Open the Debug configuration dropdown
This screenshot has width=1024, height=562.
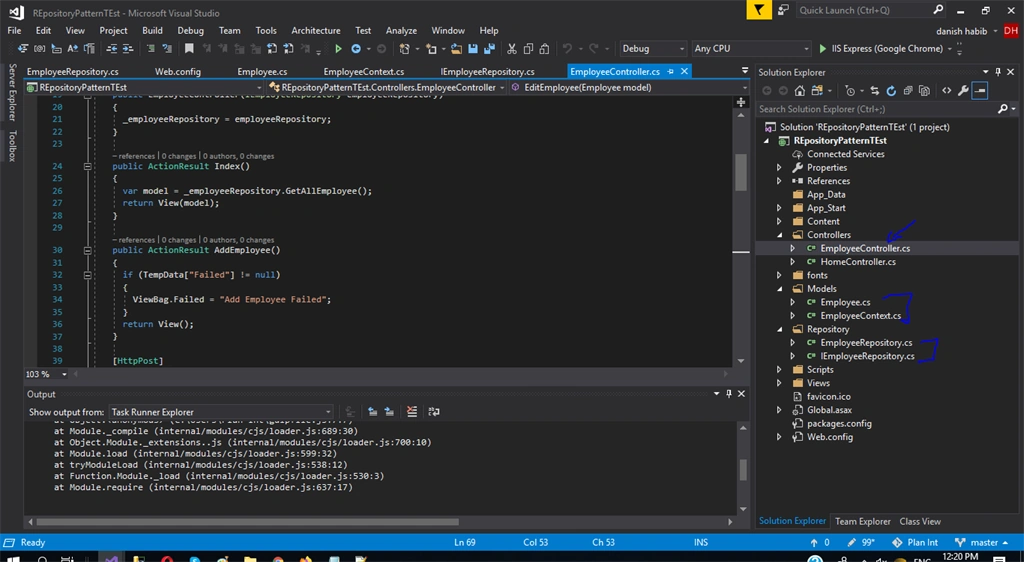click(653, 48)
